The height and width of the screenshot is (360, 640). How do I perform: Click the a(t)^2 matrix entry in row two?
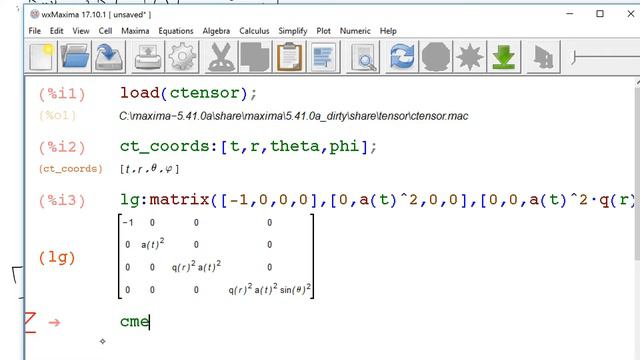tap(153, 243)
